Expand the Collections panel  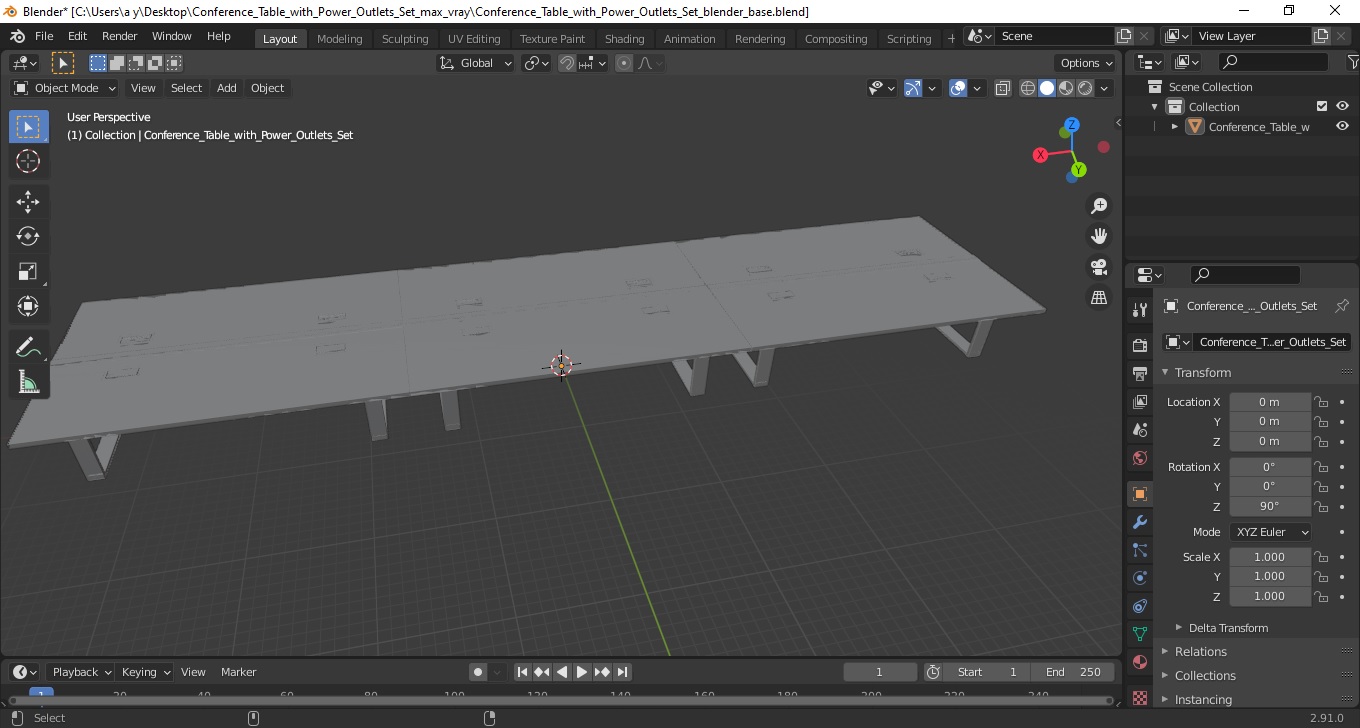coord(1205,676)
